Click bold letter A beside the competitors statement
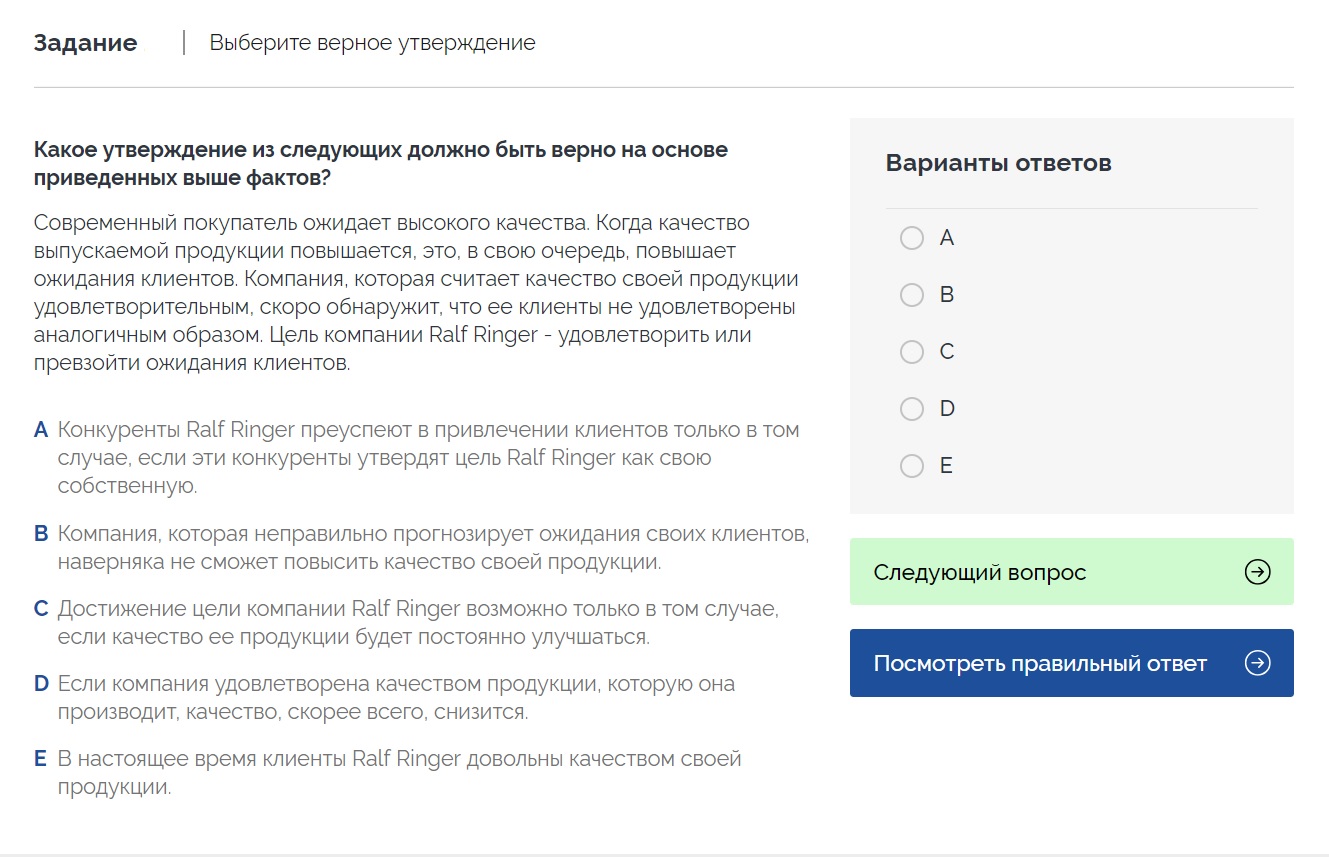1329x857 pixels. tap(41, 430)
